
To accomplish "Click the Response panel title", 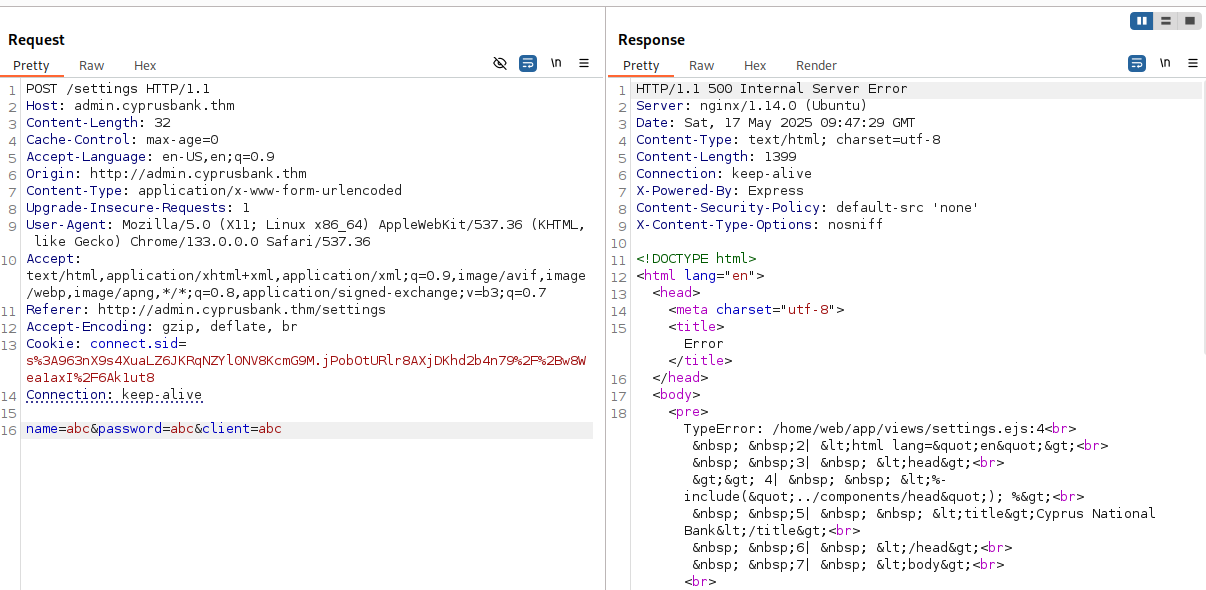I will click(x=651, y=40).
